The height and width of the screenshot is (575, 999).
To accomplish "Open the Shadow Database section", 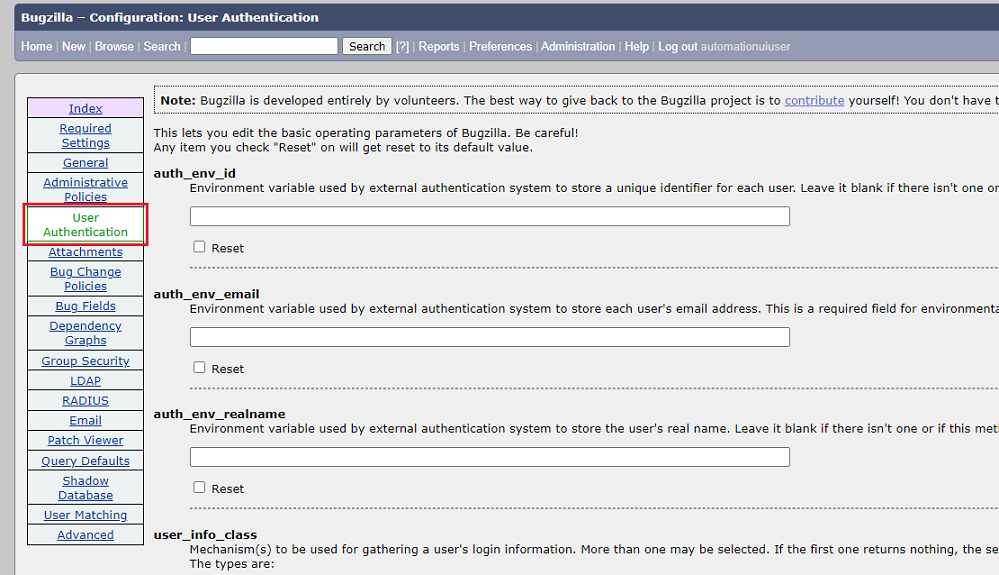I will pos(85,488).
